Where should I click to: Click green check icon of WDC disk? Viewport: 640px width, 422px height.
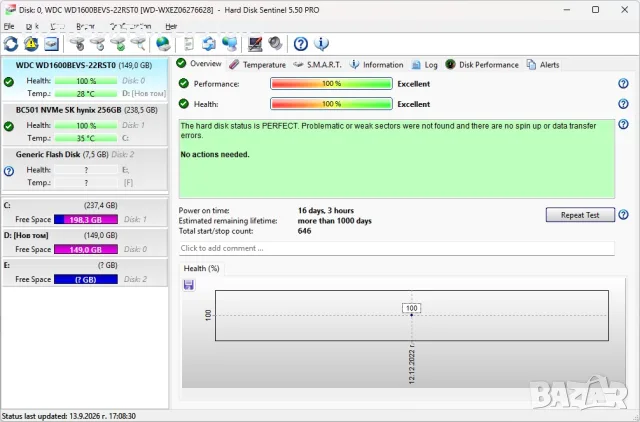click(9, 82)
